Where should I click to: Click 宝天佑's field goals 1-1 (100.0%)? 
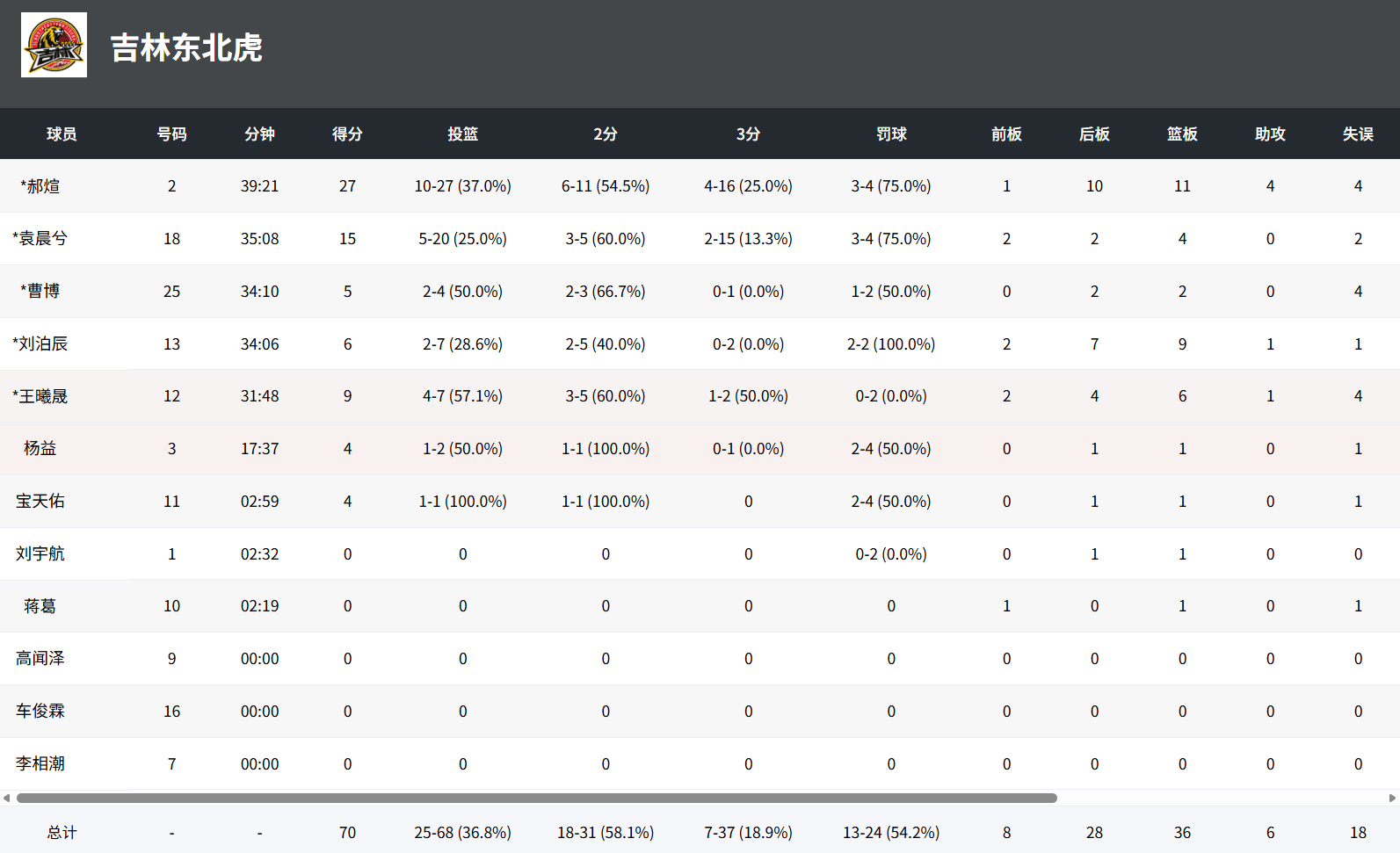click(462, 502)
